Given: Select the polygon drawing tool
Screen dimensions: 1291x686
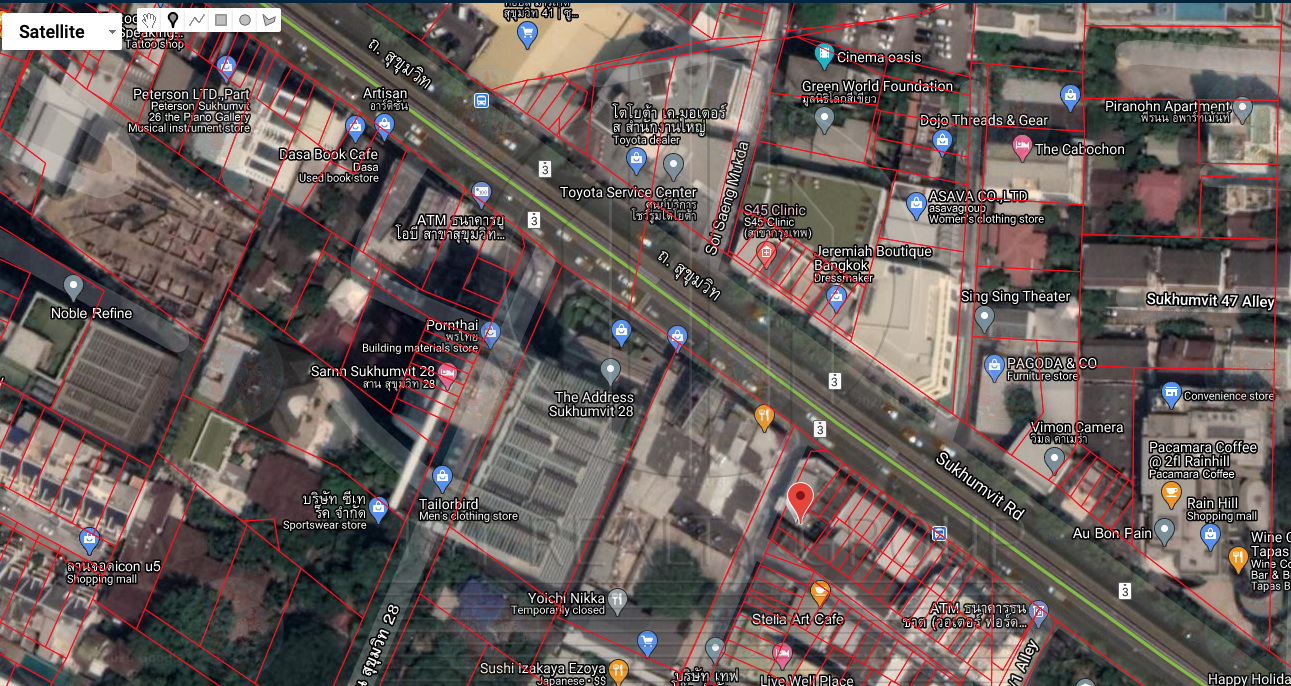Looking at the screenshot, I should pos(268,20).
